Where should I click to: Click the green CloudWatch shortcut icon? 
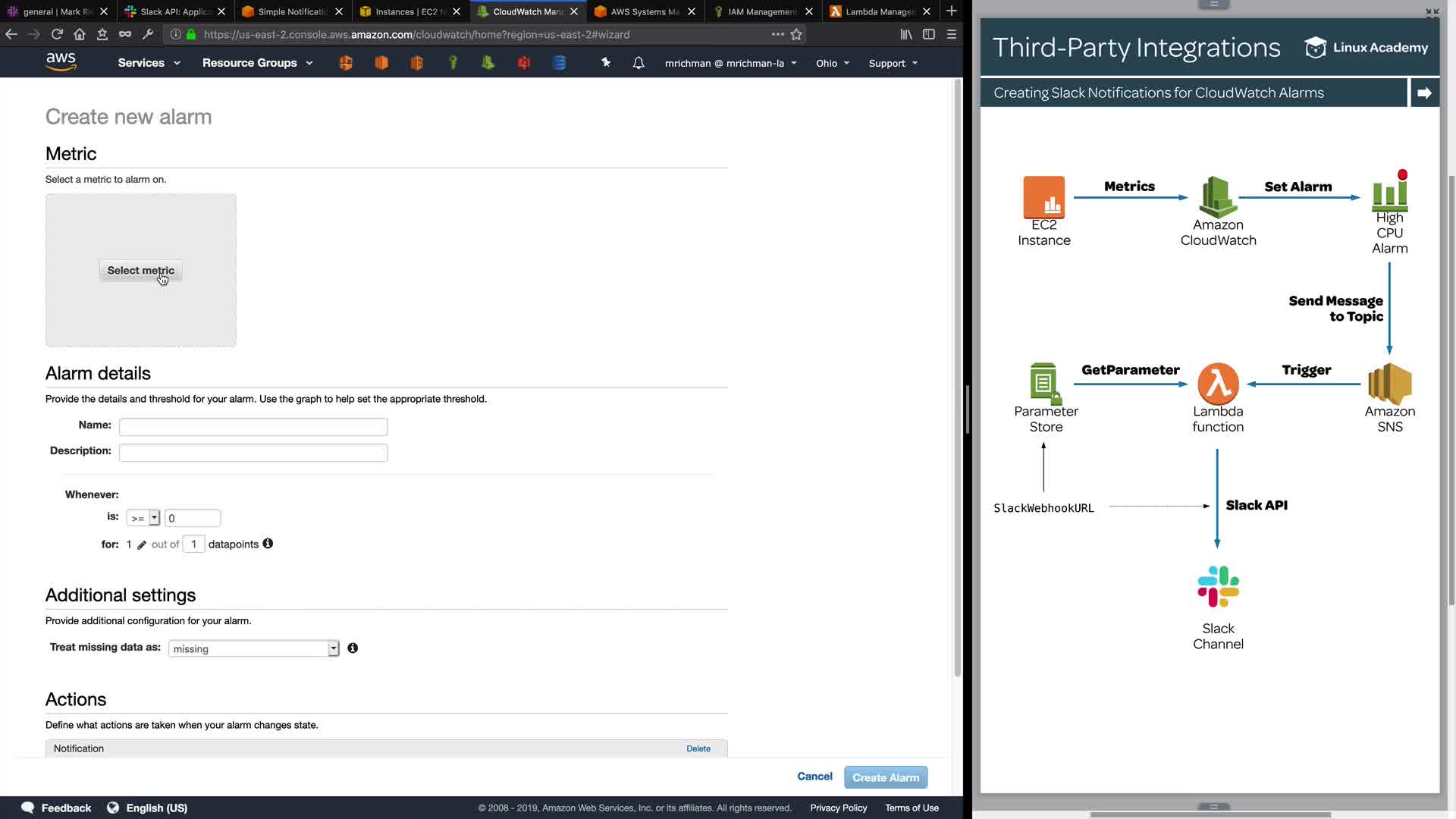[x=488, y=63]
